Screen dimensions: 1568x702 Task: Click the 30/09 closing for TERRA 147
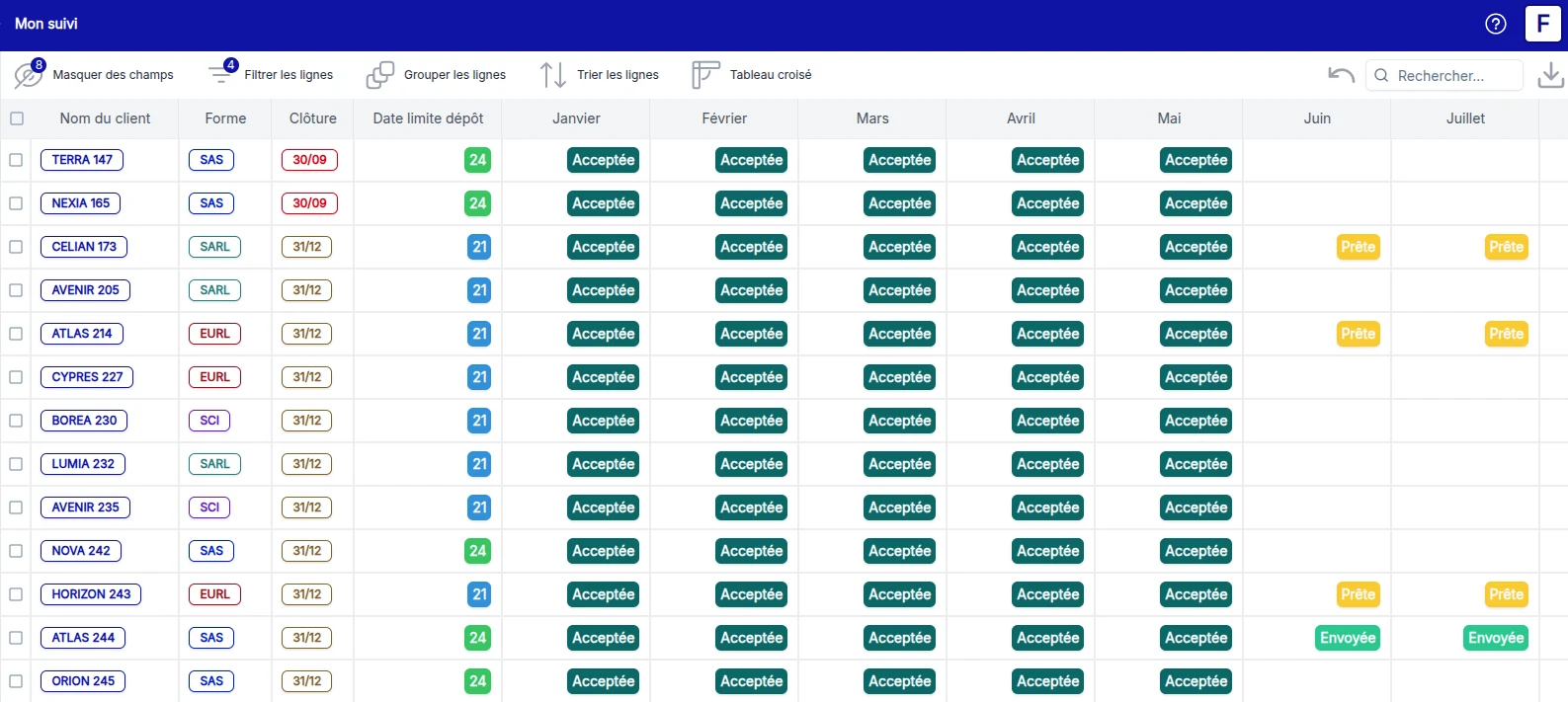[309, 160]
